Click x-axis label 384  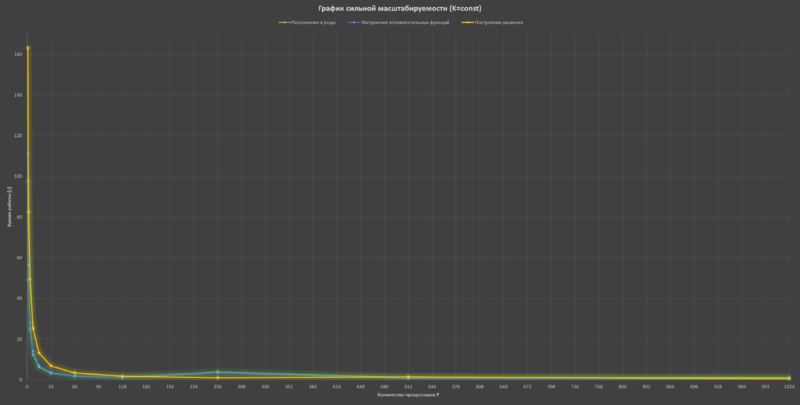(x=313, y=387)
